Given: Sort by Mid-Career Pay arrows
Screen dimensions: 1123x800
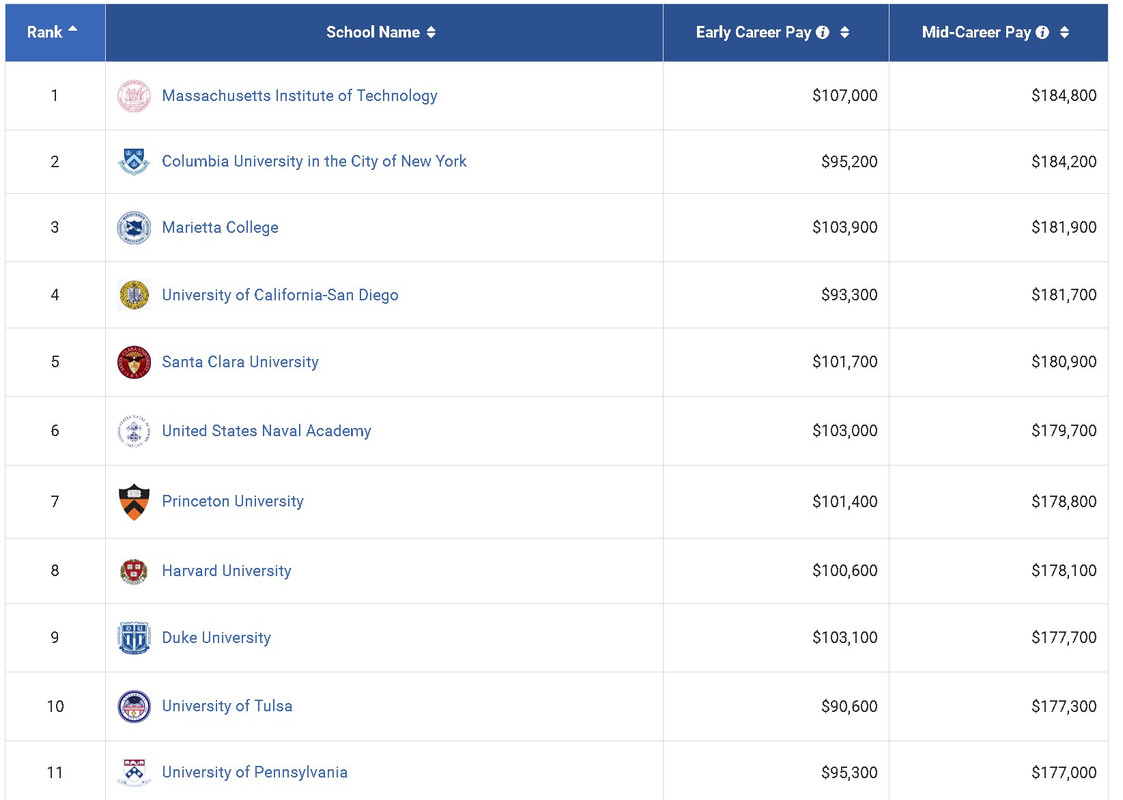Looking at the screenshot, I should coord(1065,32).
